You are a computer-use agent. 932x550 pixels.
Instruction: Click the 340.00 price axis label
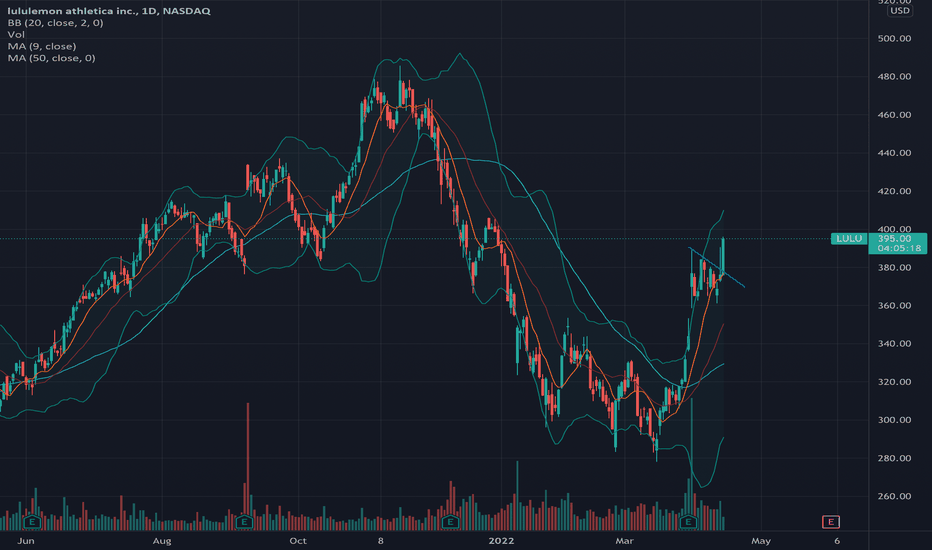pyautogui.click(x=894, y=344)
